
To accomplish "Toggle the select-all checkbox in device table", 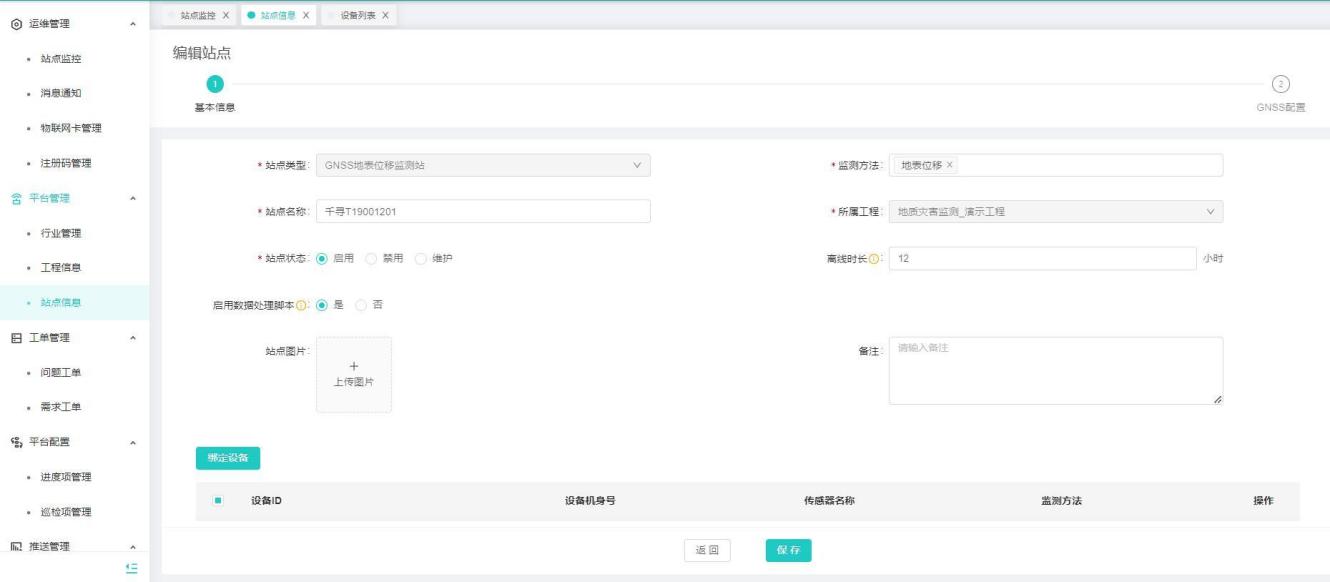I will 218,501.
